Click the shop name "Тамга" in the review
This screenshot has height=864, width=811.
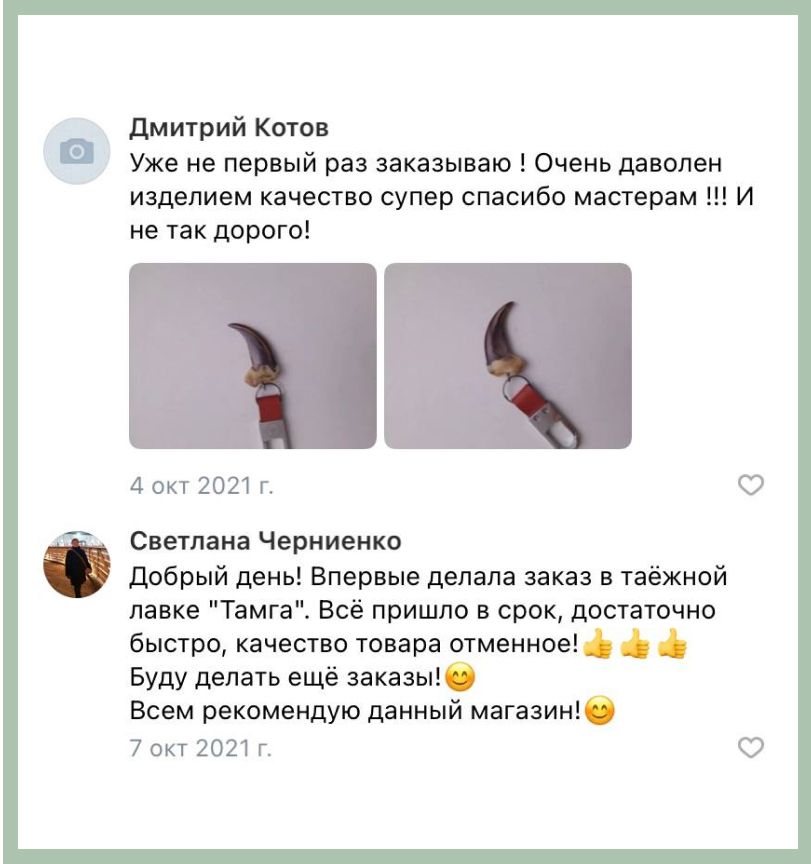click(259, 611)
